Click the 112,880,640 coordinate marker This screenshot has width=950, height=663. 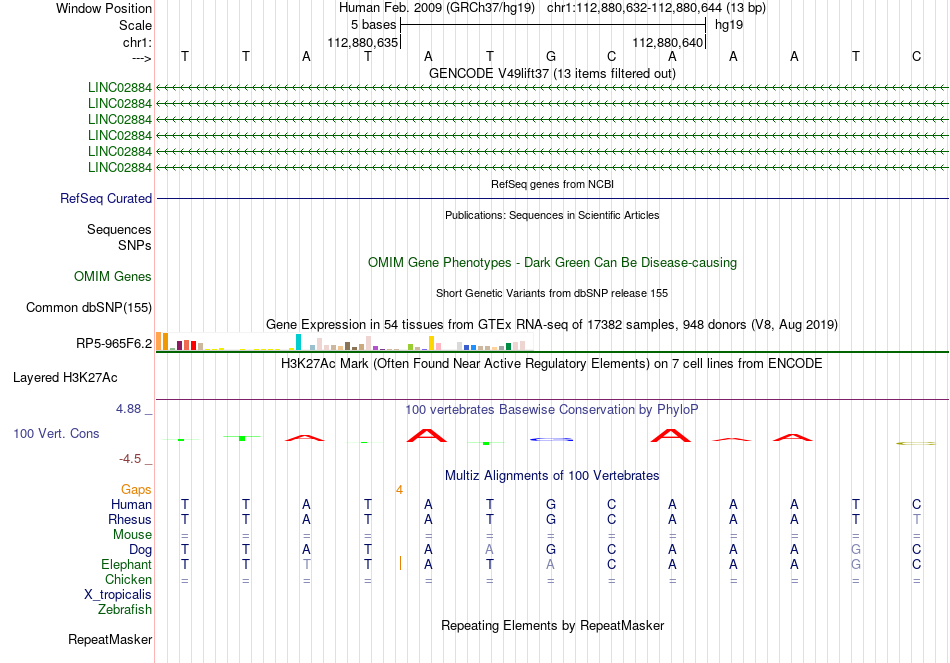(668, 42)
